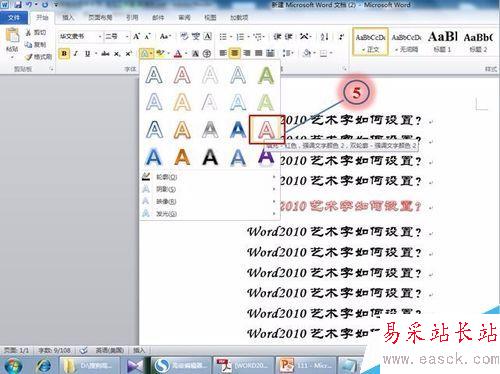
Task: Switch to the View ribbon tab
Action: pyautogui.click(x=210, y=17)
